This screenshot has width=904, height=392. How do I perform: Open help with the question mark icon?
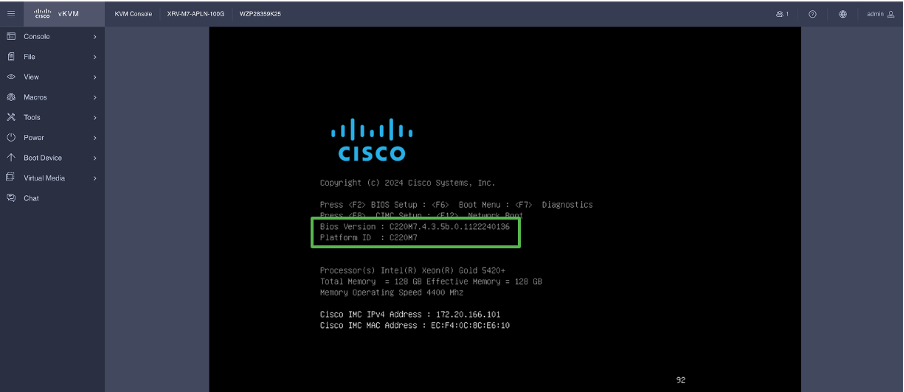(x=812, y=14)
